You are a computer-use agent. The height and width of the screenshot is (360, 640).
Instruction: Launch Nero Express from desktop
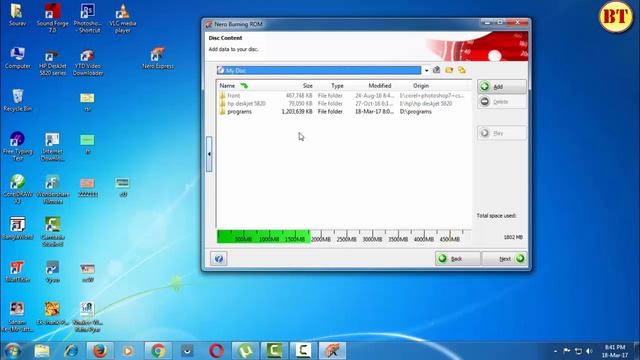click(x=158, y=58)
